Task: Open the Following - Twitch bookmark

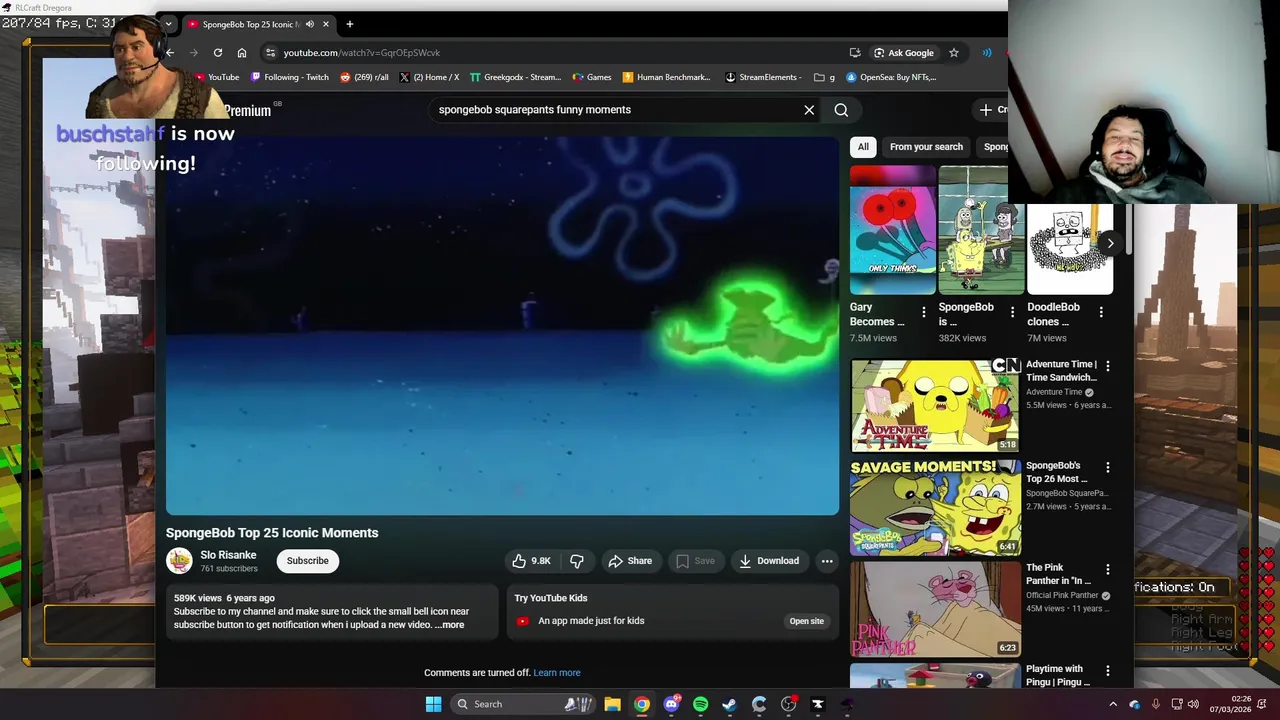Action: [290, 77]
